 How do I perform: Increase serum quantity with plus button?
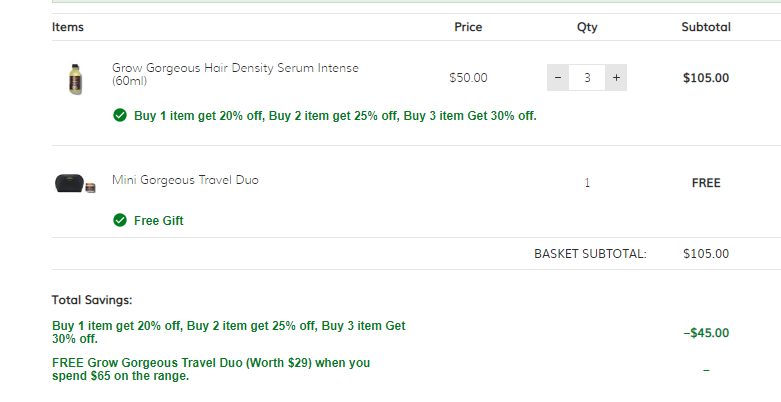[x=616, y=78]
